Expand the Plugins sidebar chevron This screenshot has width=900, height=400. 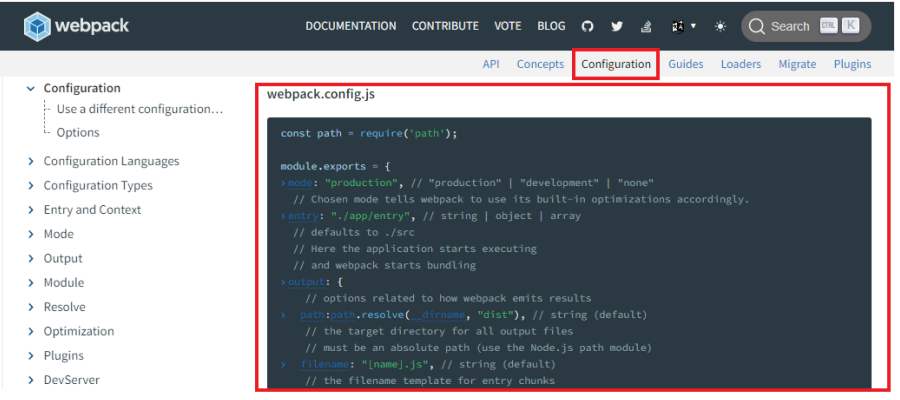click(31, 356)
